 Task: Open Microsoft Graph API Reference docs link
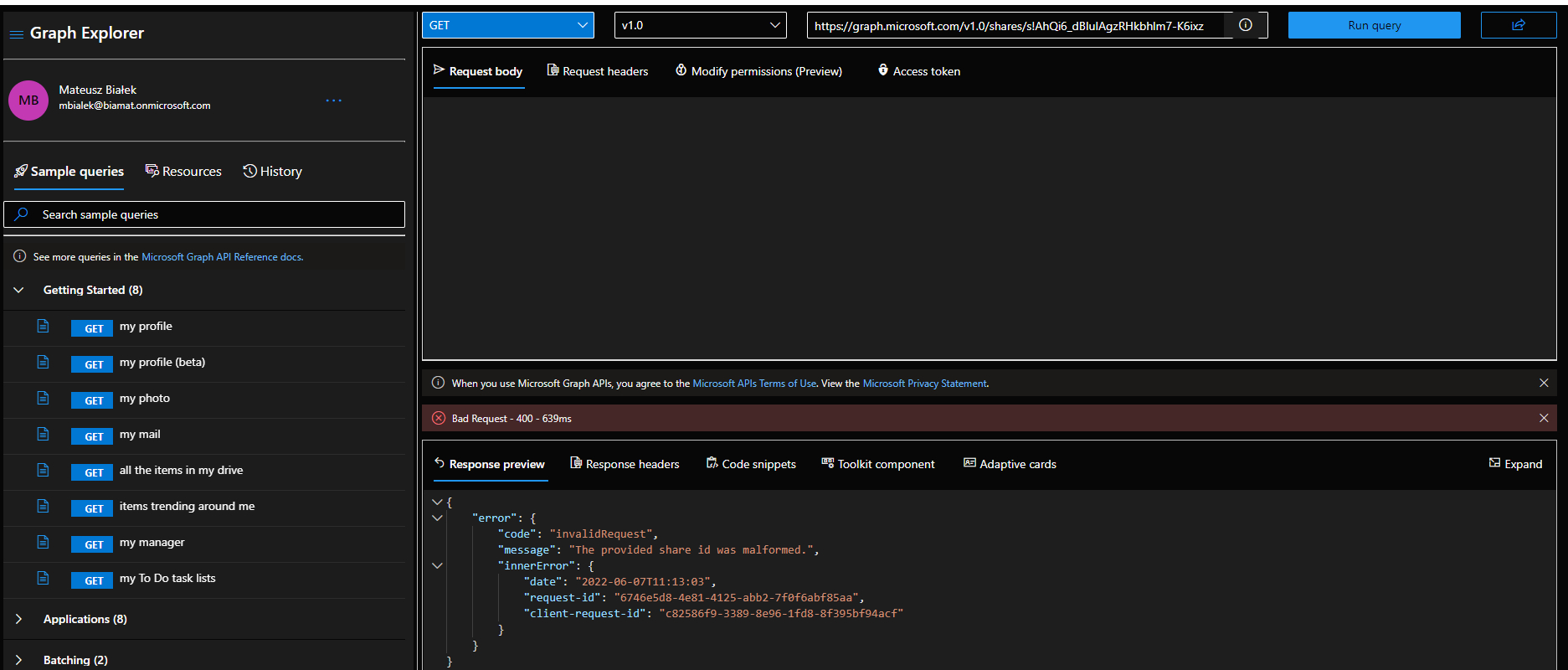[222, 257]
